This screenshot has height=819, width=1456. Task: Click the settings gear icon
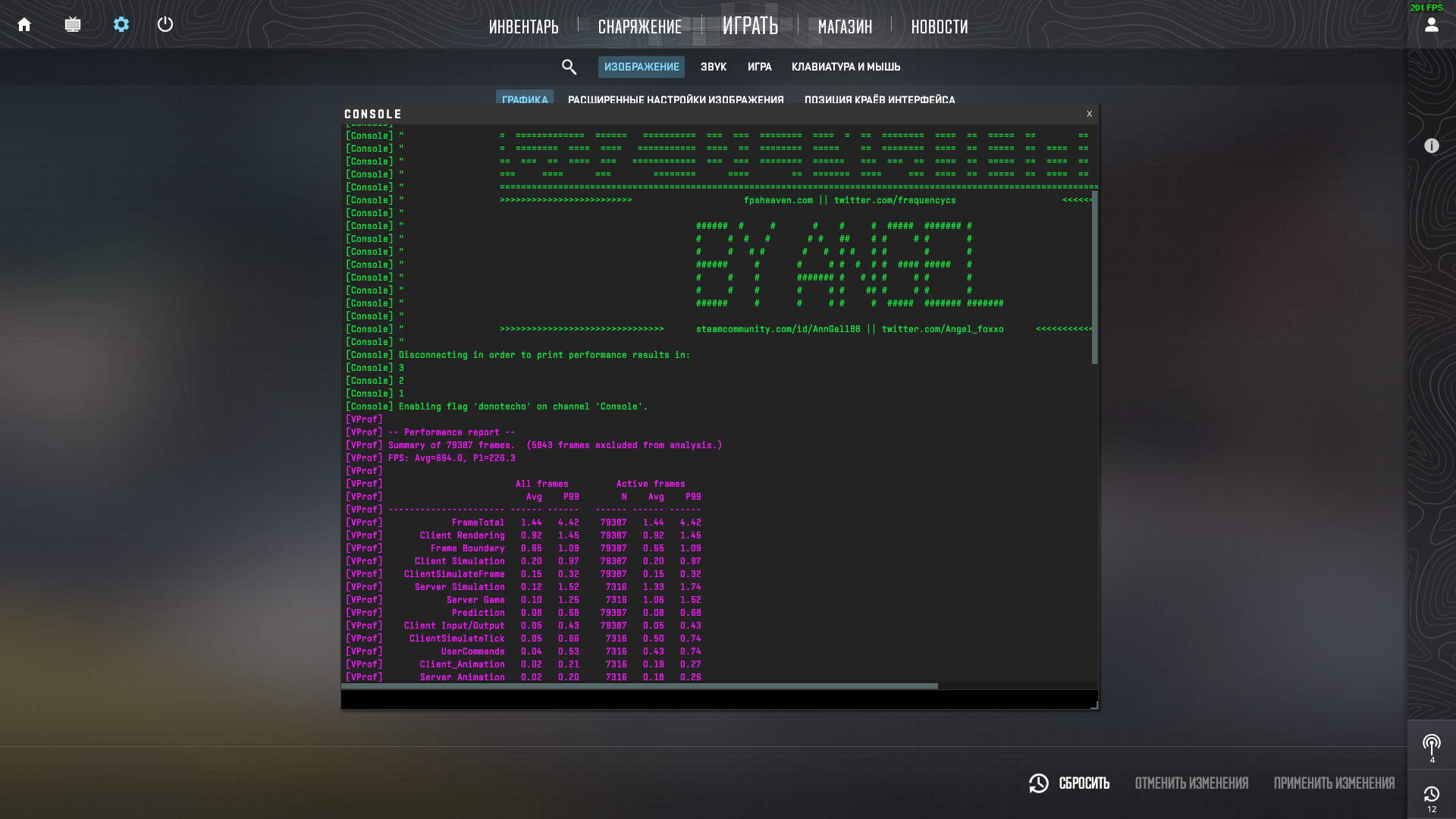(x=121, y=25)
